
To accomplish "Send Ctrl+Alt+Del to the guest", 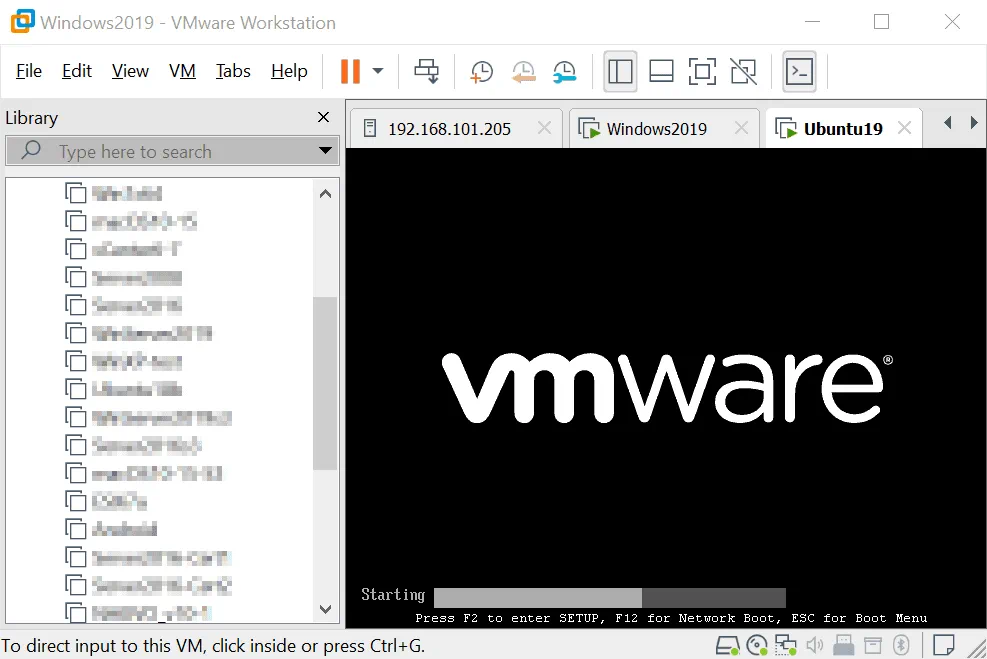I will 426,71.
